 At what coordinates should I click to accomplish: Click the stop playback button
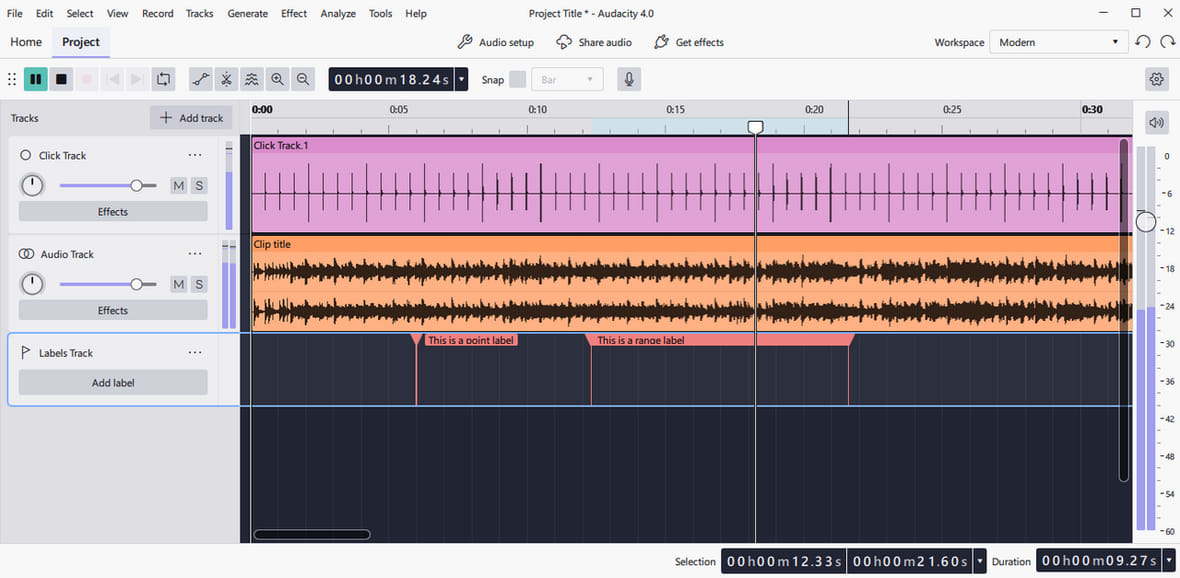(x=62, y=79)
